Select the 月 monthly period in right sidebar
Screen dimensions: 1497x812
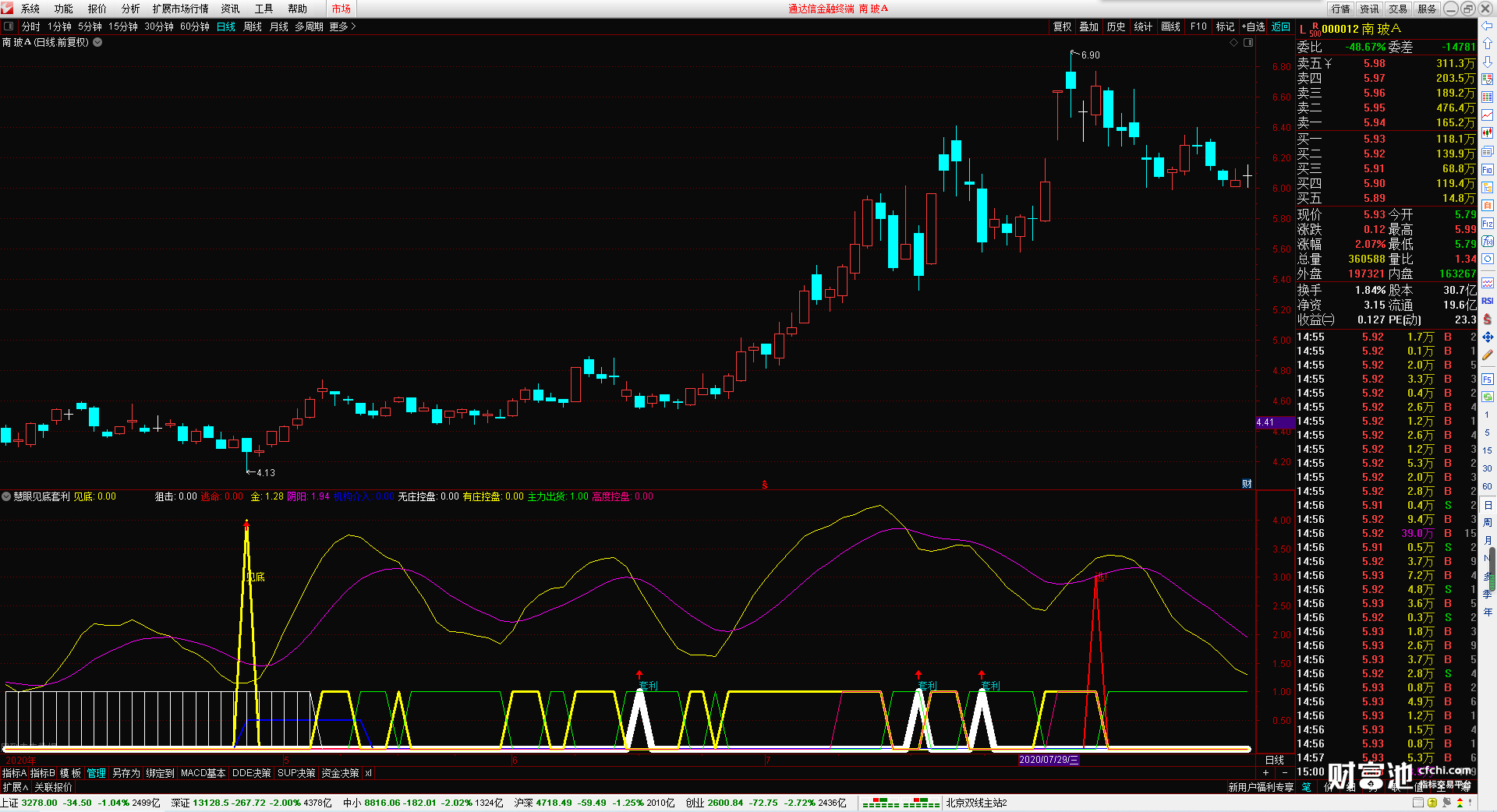coord(1488,540)
